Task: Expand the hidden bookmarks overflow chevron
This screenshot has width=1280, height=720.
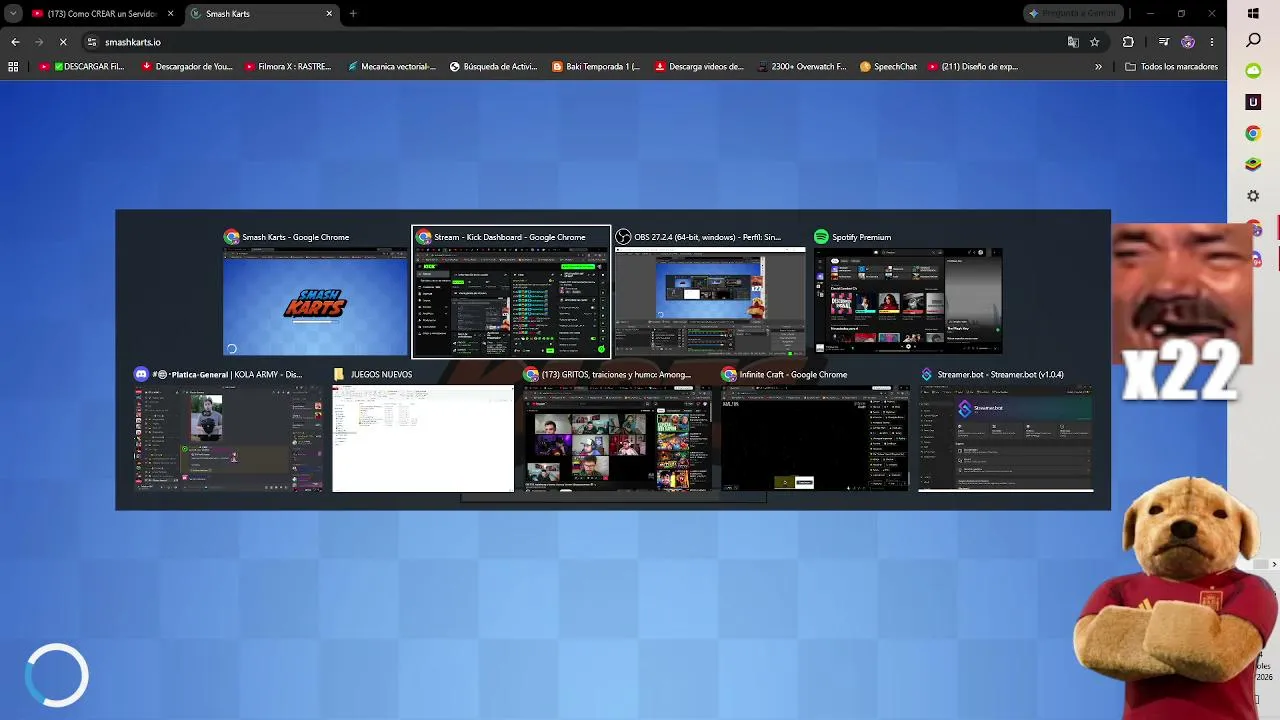Action: (x=1098, y=67)
